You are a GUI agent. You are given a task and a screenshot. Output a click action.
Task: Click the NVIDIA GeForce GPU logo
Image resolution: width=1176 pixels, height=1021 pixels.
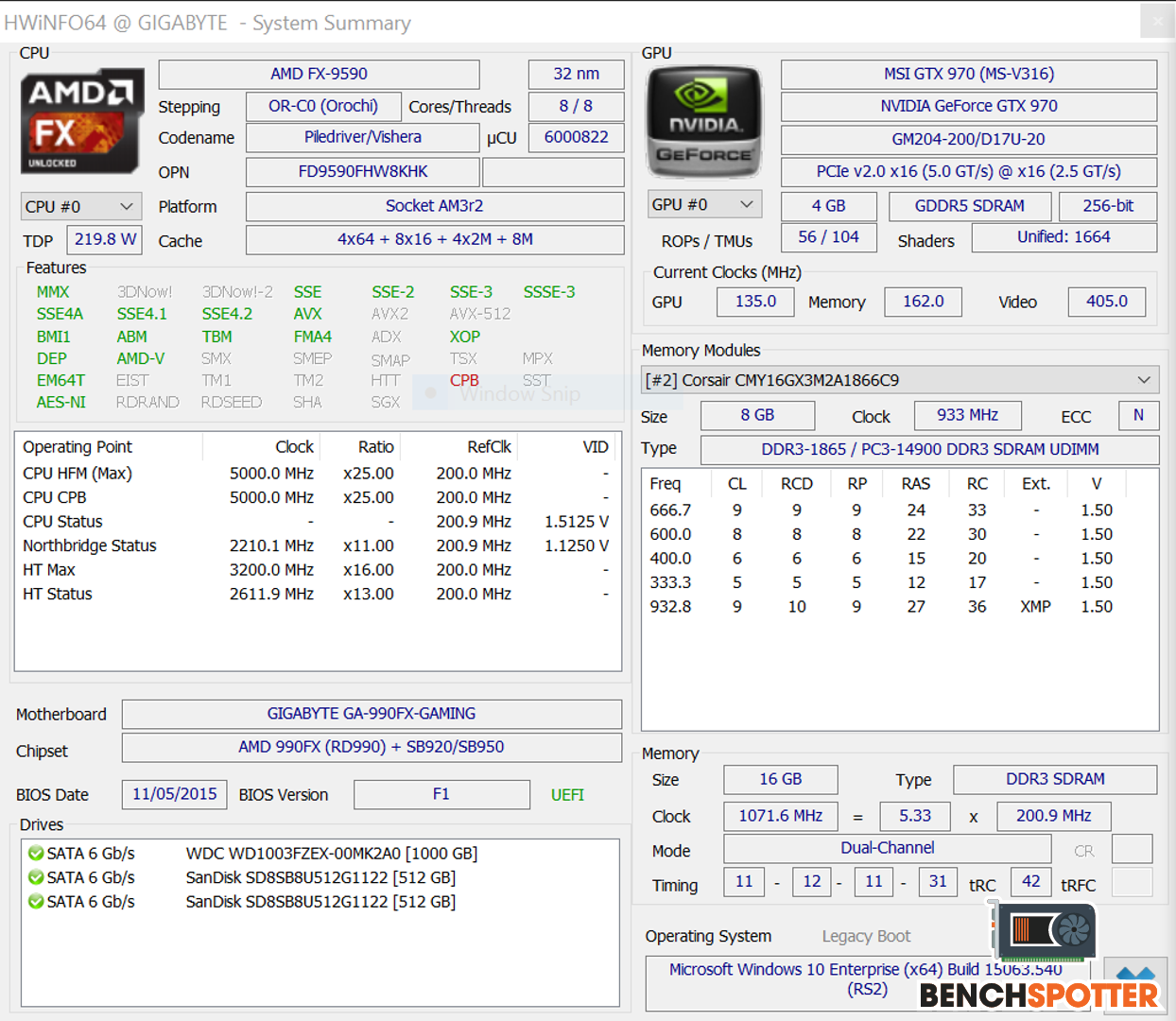[x=704, y=121]
